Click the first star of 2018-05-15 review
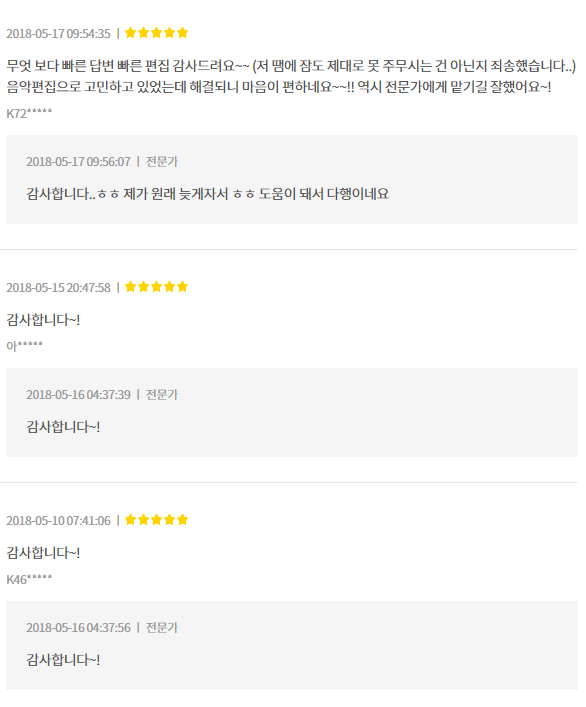The width and height of the screenshot is (586, 707). pyautogui.click(x=130, y=287)
